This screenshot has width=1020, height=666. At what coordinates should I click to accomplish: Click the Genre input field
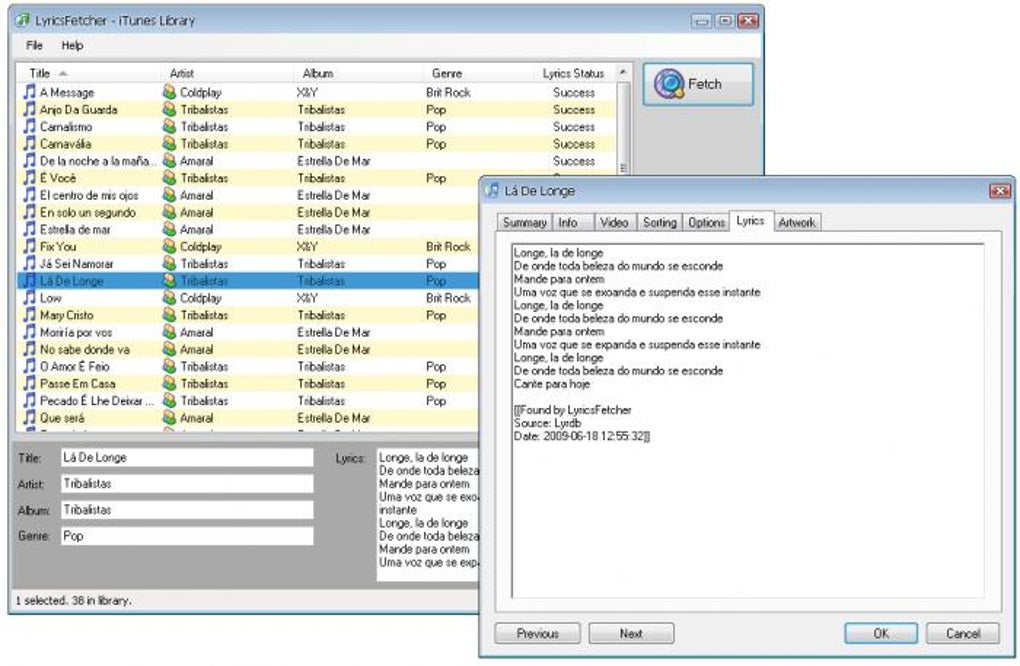click(x=187, y=535)
